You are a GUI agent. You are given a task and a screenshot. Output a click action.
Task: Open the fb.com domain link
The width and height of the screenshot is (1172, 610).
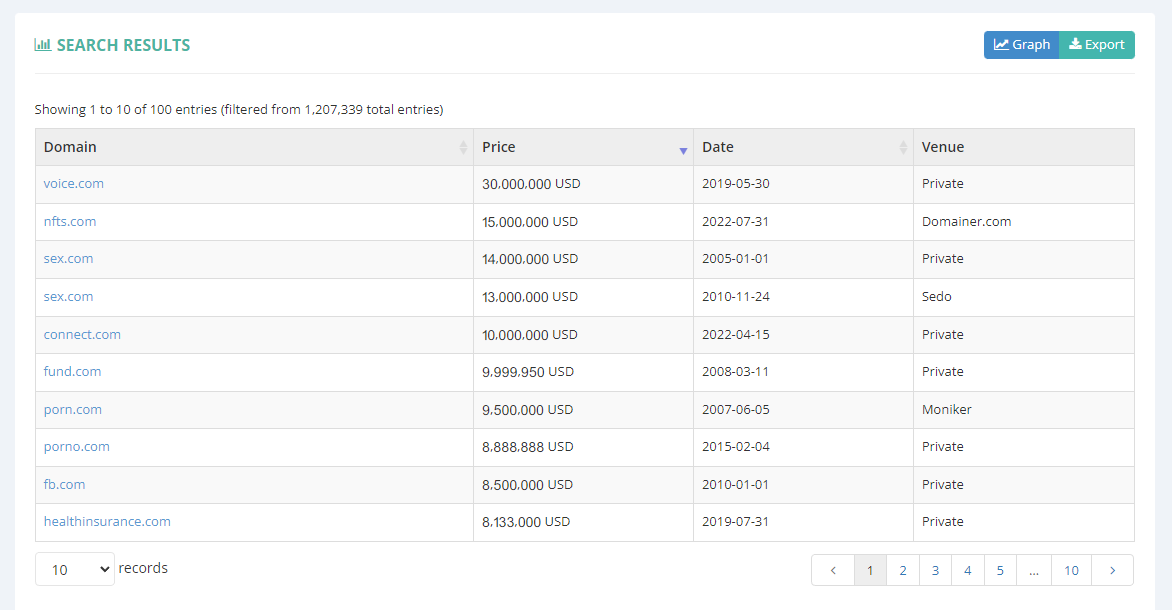64,483
